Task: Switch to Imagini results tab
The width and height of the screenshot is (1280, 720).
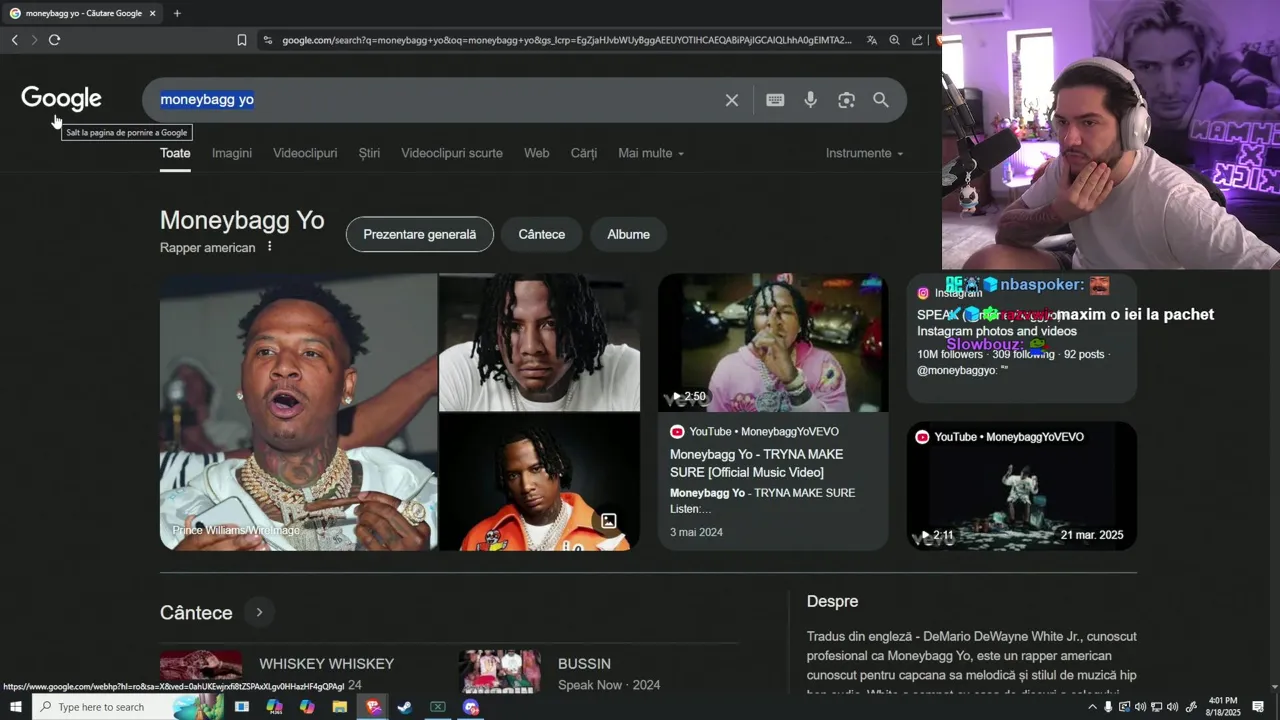Action: (x=232, y=153)
